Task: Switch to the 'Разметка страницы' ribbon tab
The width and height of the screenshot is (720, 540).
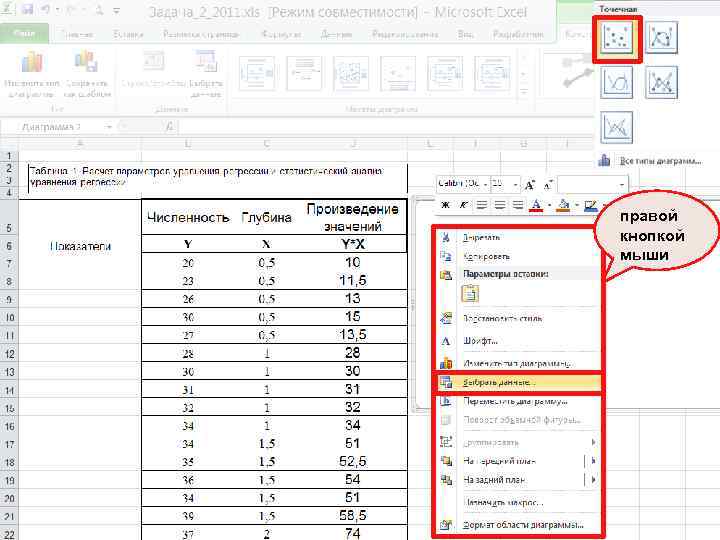Action: tap(201, 34)
